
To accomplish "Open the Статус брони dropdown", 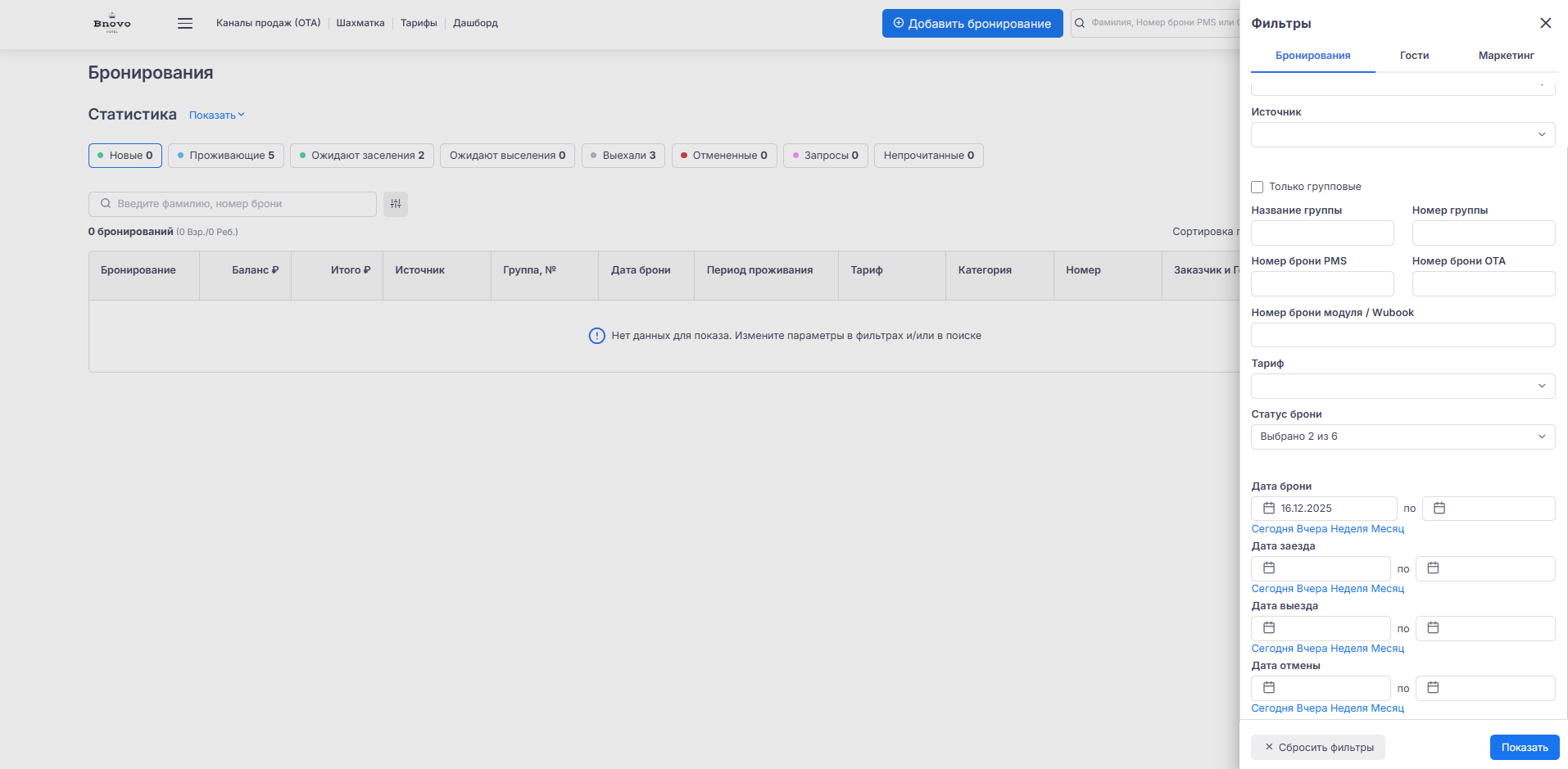I will pyautogui.click(x=1403, y=437).
